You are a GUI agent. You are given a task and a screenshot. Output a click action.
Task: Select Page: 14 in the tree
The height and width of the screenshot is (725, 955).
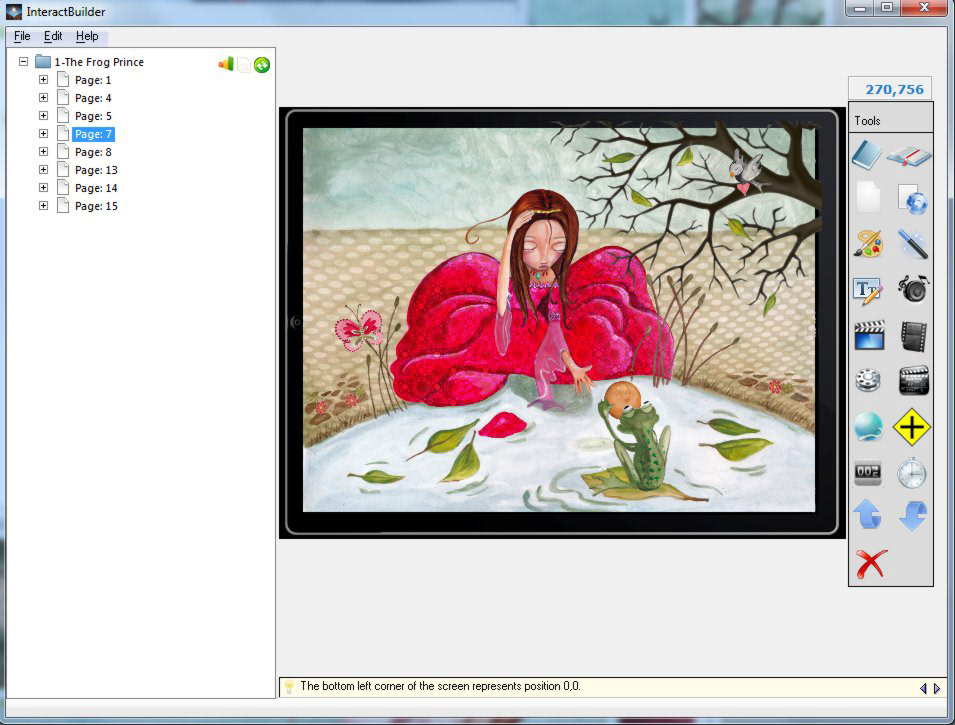[96, 188]
